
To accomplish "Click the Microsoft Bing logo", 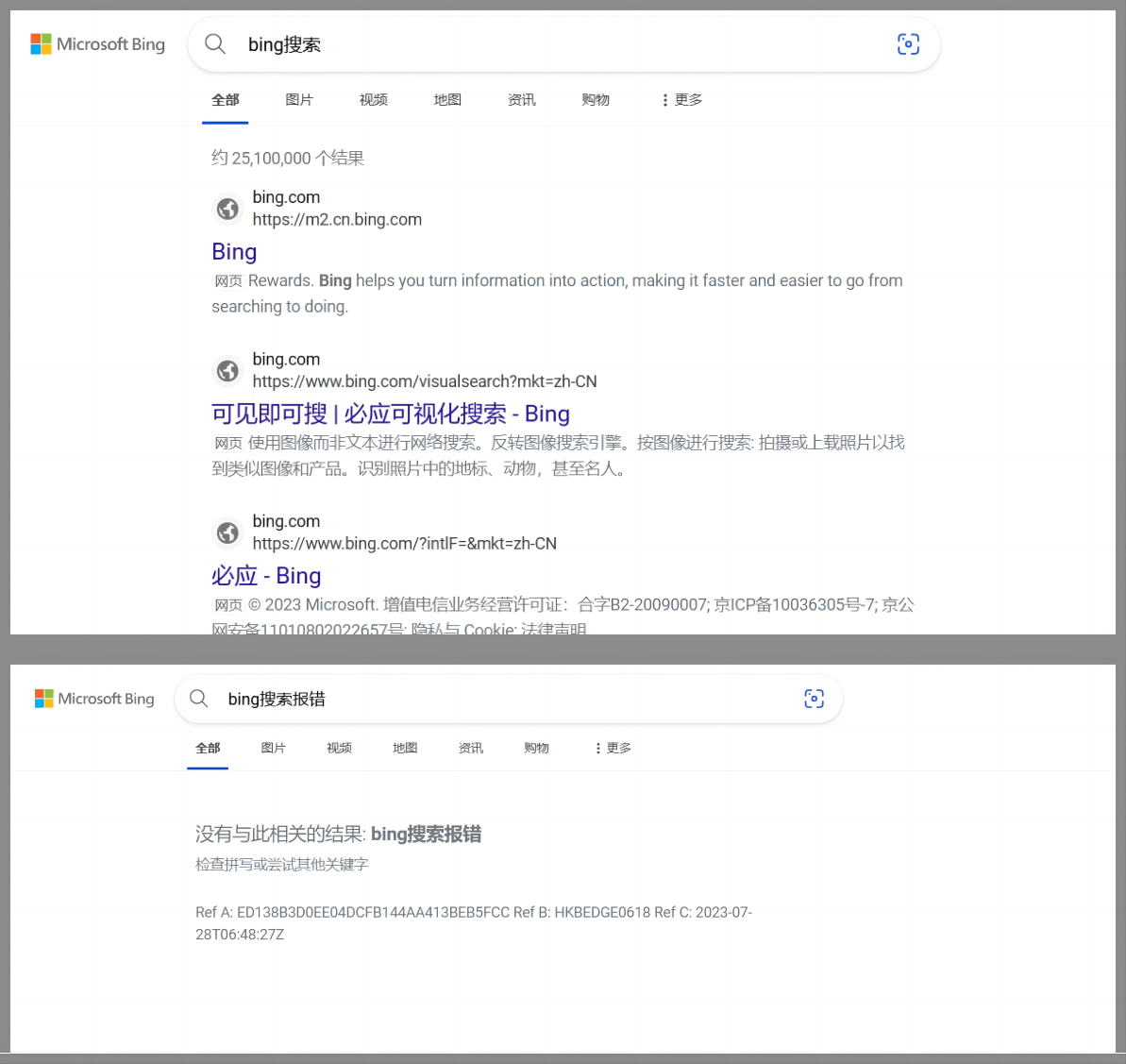I will (x=97, y=43).
